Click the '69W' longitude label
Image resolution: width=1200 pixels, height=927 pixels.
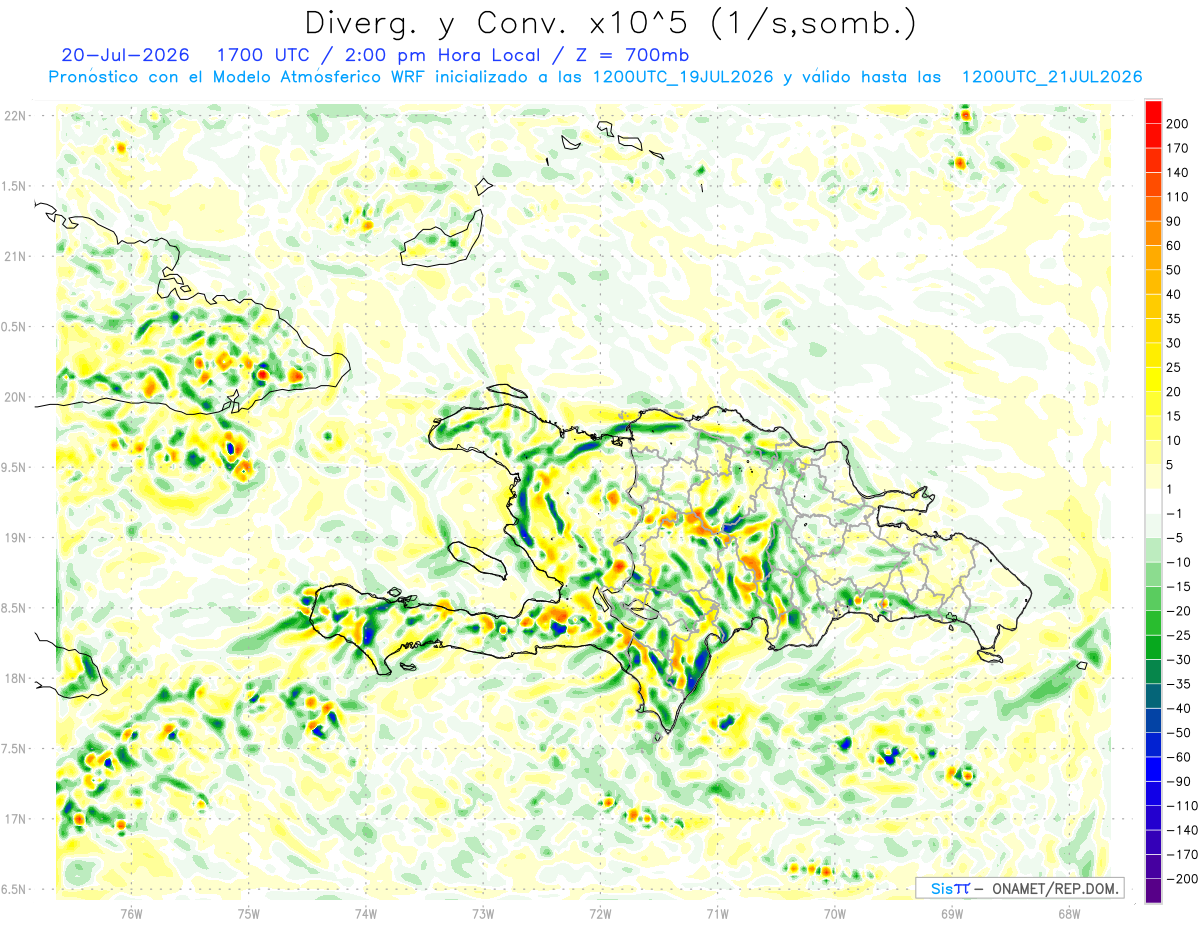point(952,913)
